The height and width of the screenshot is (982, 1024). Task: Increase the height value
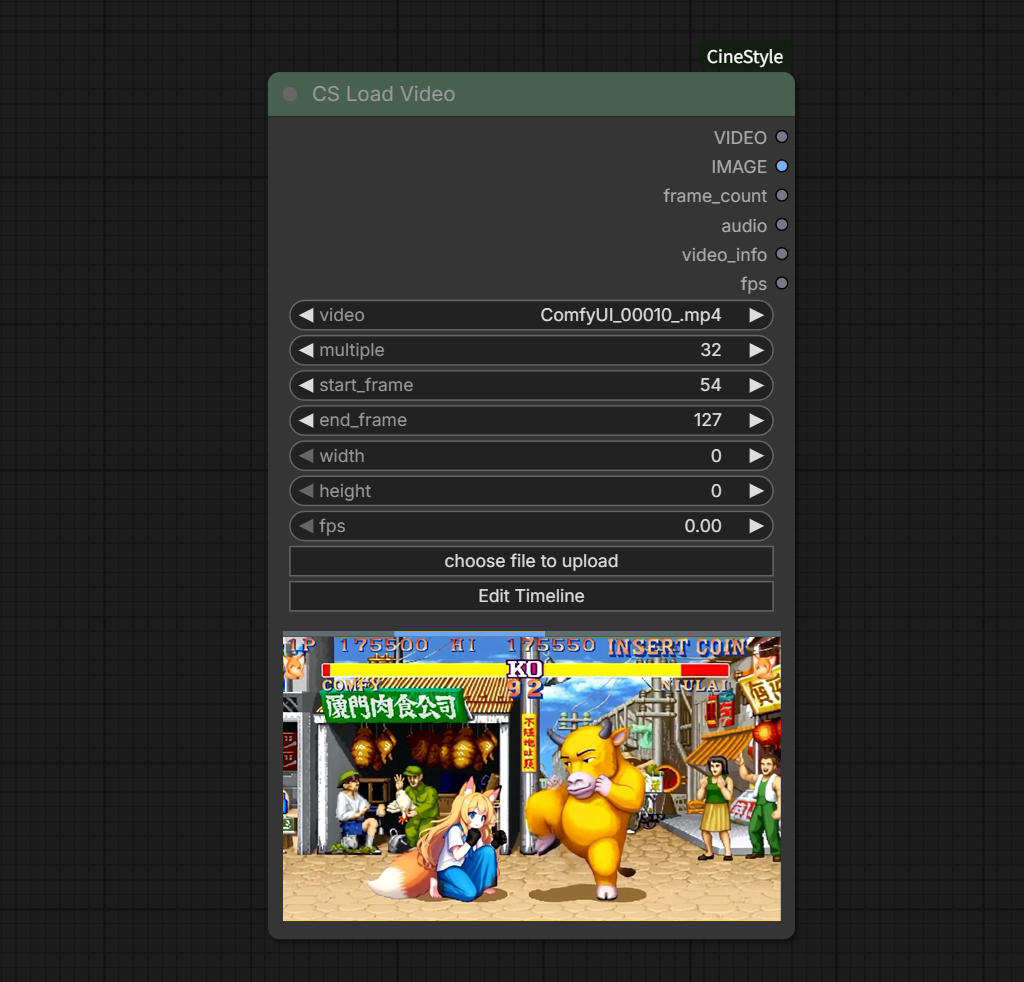[x=756, y=490]
